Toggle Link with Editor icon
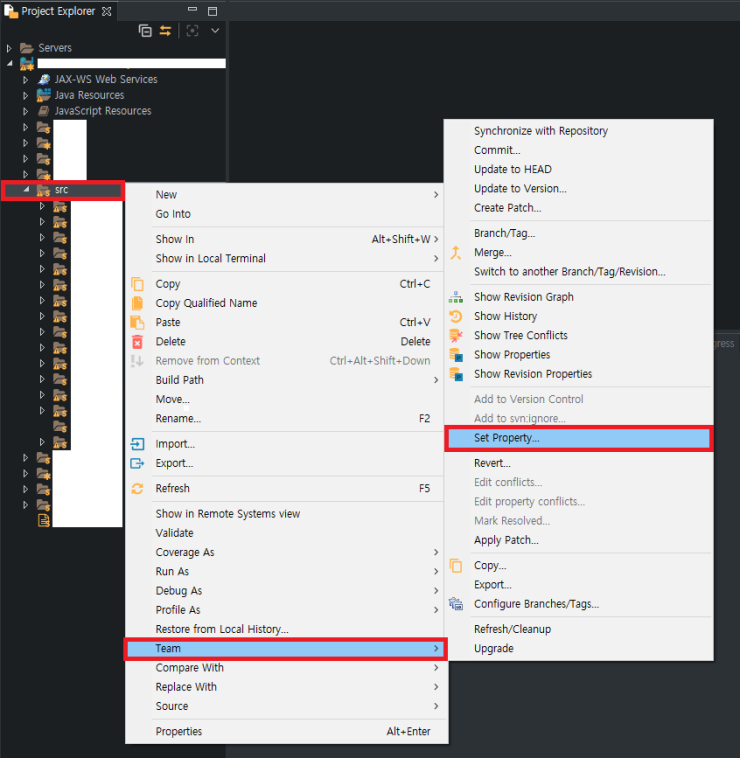Image resolution: width=740 pixels, height=758 pixels. click(166, 31)
